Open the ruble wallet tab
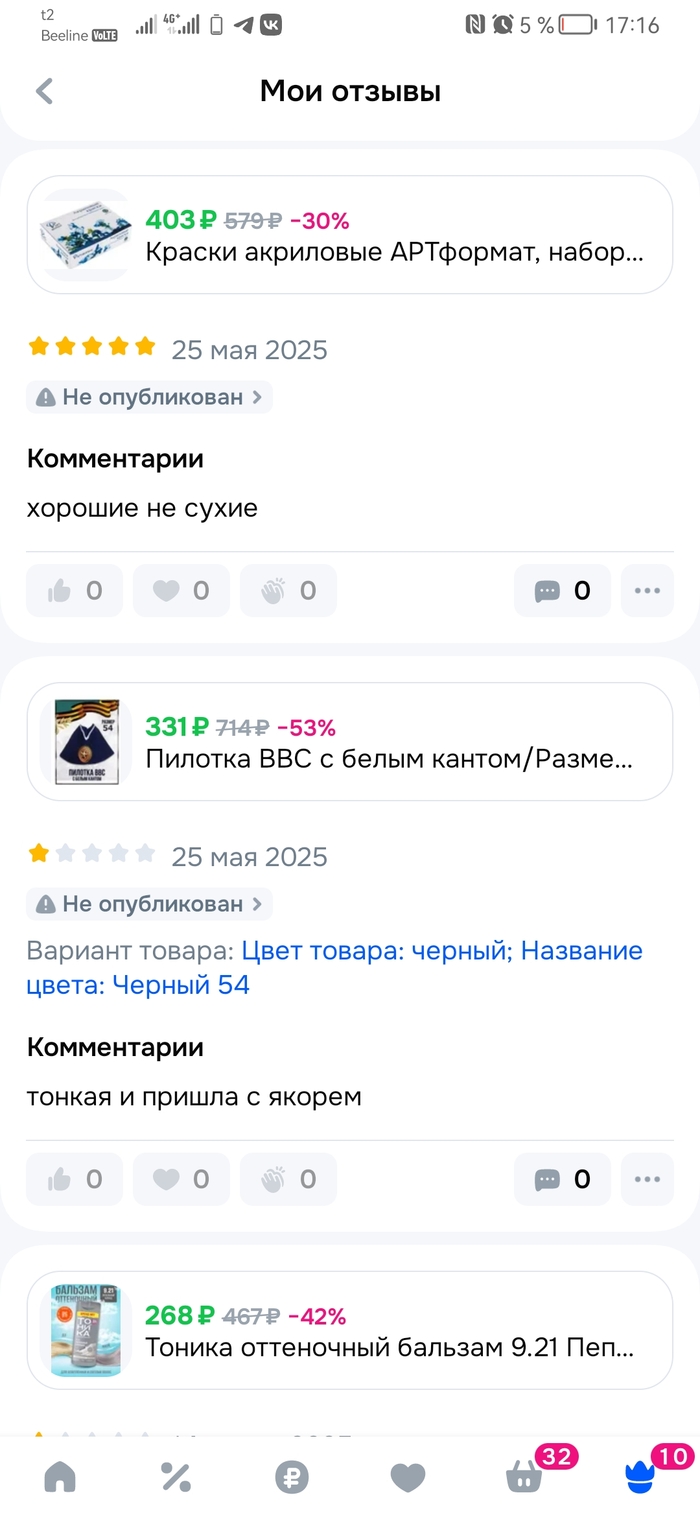The height and width of the screenshot is (1517, 700). (292, 1476)
